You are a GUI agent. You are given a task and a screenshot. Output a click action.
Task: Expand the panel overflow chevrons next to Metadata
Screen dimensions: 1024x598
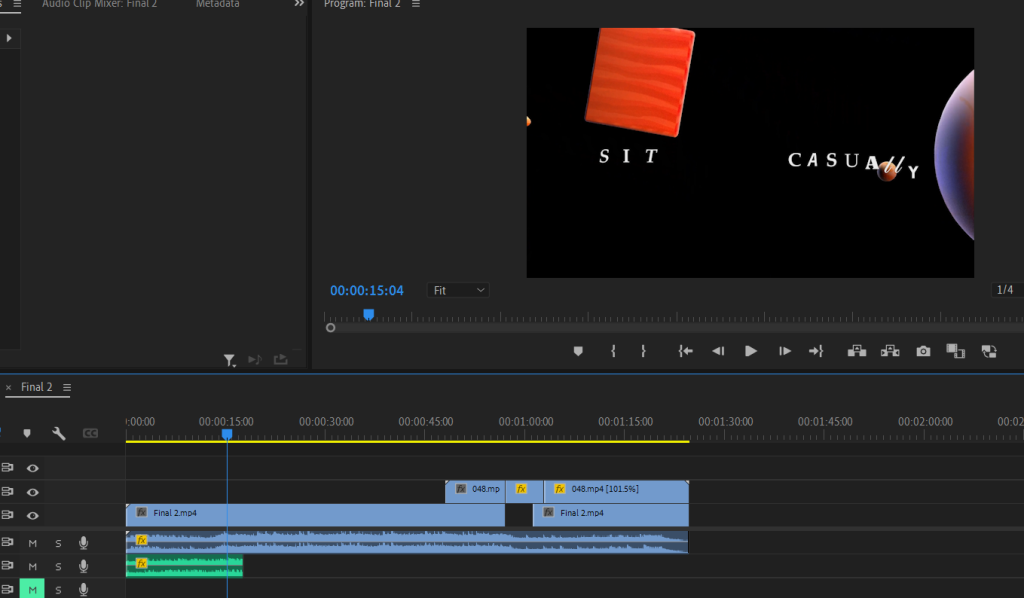[x=299, y=3]
